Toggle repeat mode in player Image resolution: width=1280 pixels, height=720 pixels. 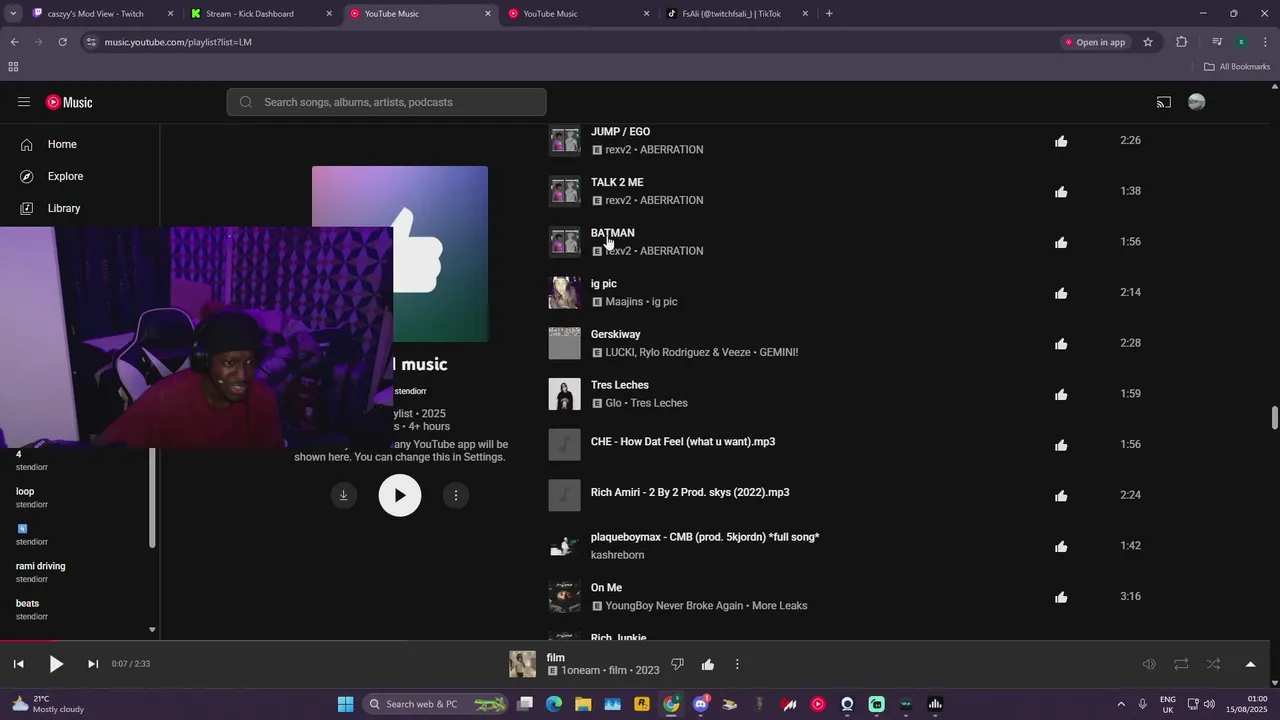tap(1181, 664)
